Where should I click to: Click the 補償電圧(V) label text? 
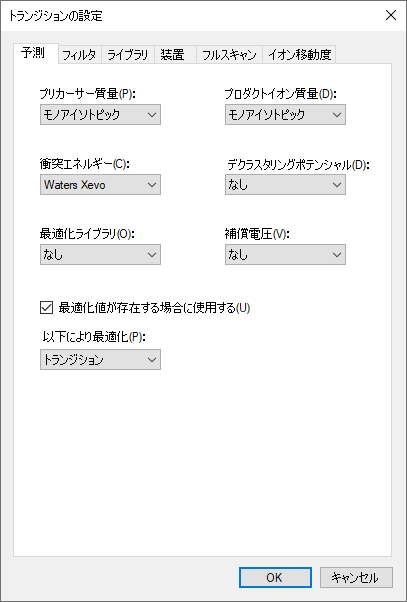tap(257, 234)
